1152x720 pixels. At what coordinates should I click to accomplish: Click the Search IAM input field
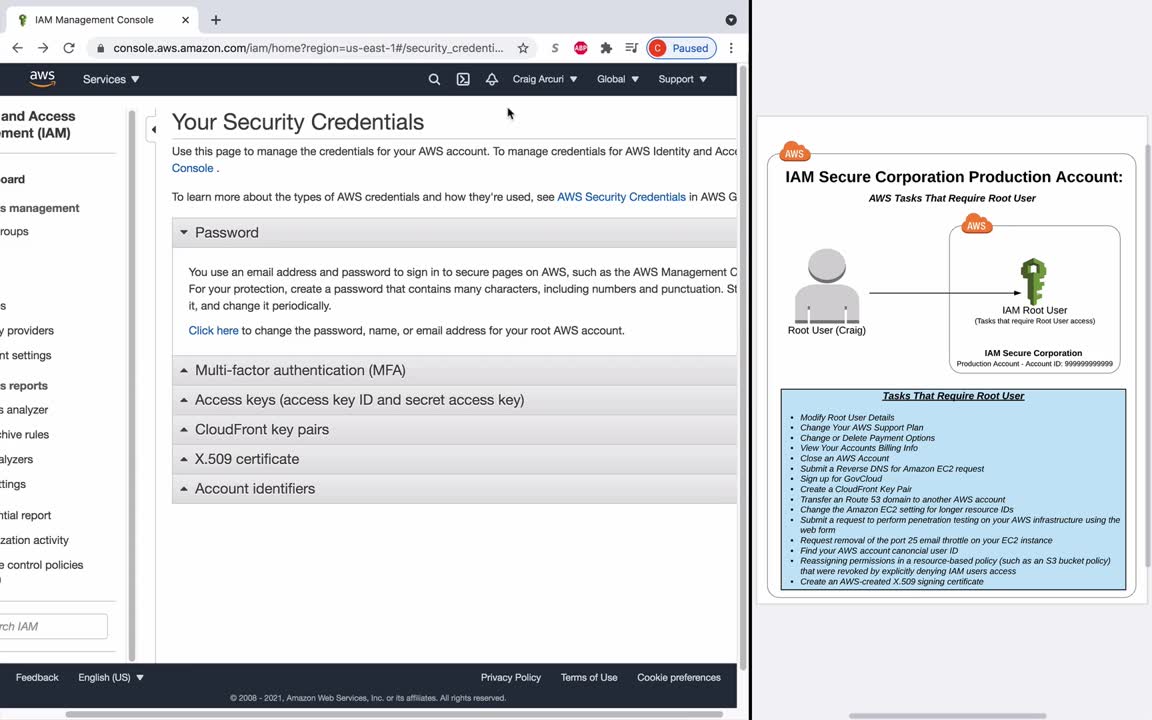(x=53, y=626)
